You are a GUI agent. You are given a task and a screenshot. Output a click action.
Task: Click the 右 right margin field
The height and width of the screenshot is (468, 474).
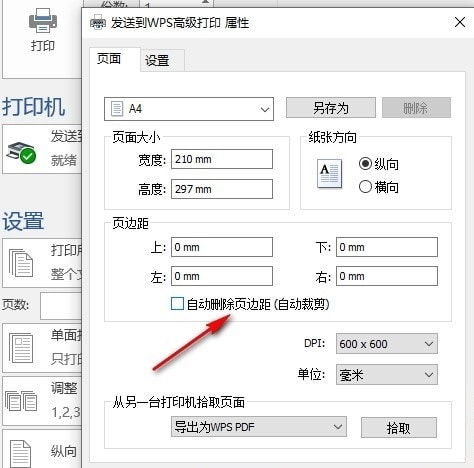(x=387, y=276)
